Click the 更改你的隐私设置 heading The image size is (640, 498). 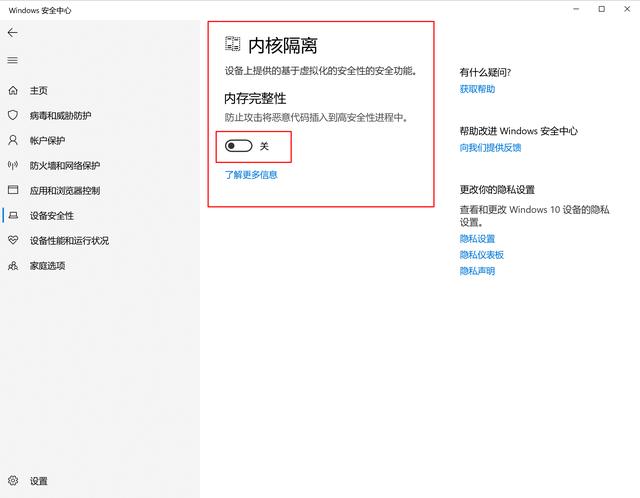pos(497,190)
